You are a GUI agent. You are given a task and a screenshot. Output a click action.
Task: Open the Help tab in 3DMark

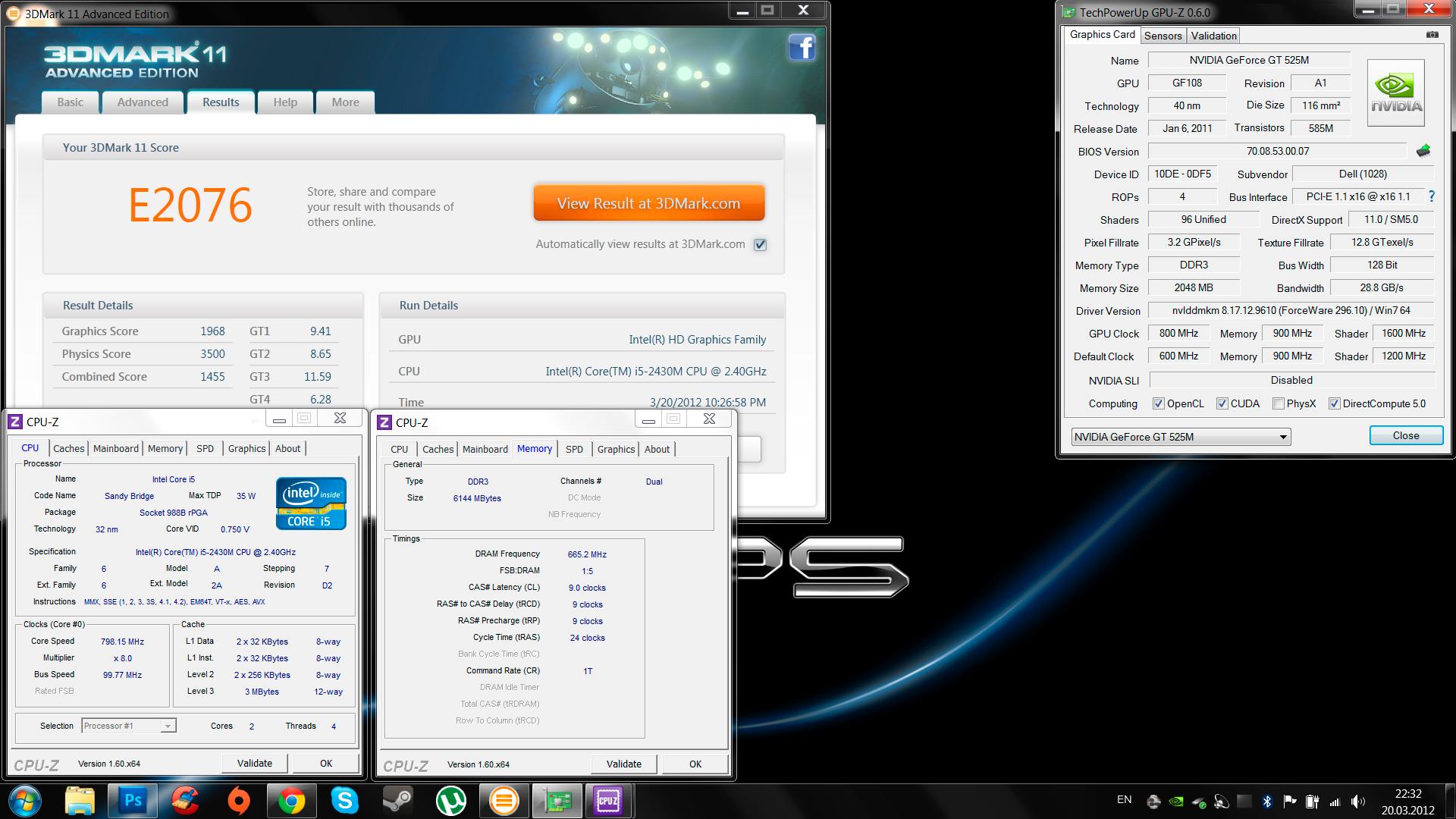(x=285, y=102)
